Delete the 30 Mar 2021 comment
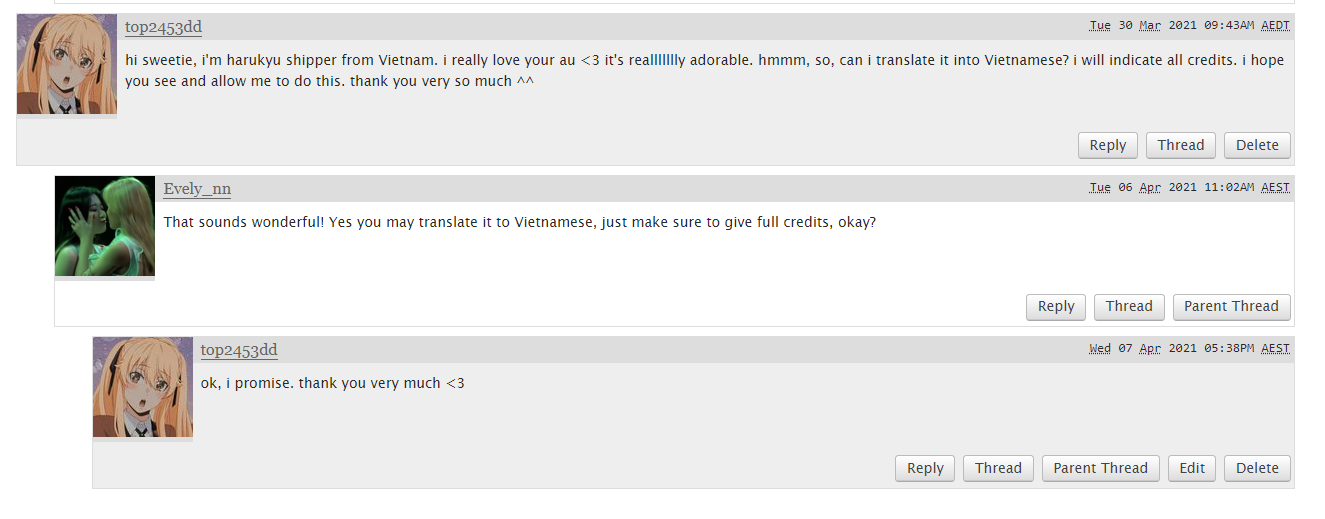The width and height of the screenshot is (1325, 519). pos(1257,145)
